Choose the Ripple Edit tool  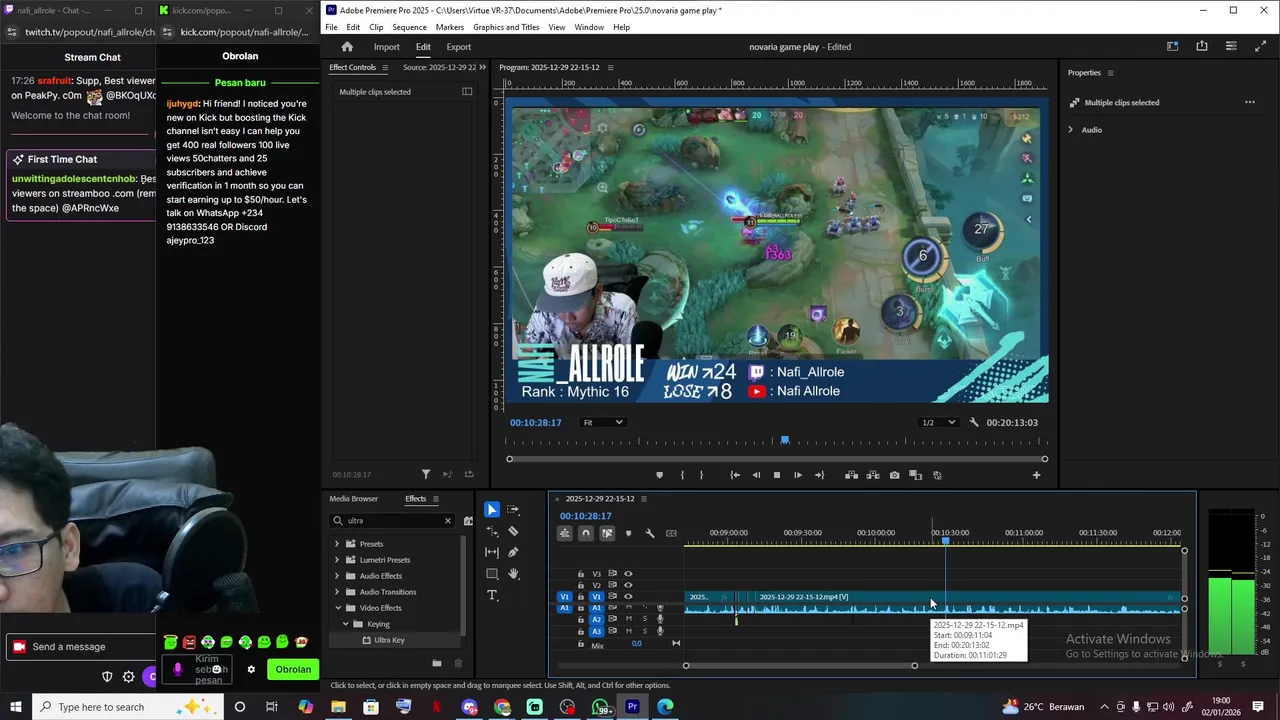[492, 531]
